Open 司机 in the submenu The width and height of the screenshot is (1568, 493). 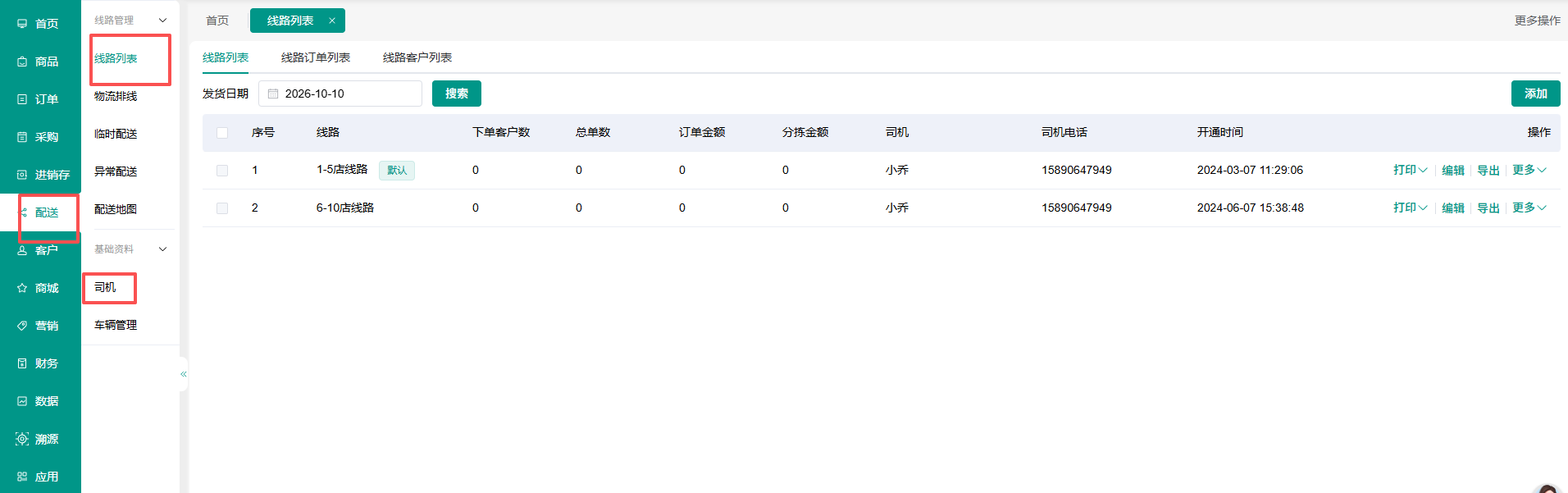pyautogui.click(x=105, y=287)
